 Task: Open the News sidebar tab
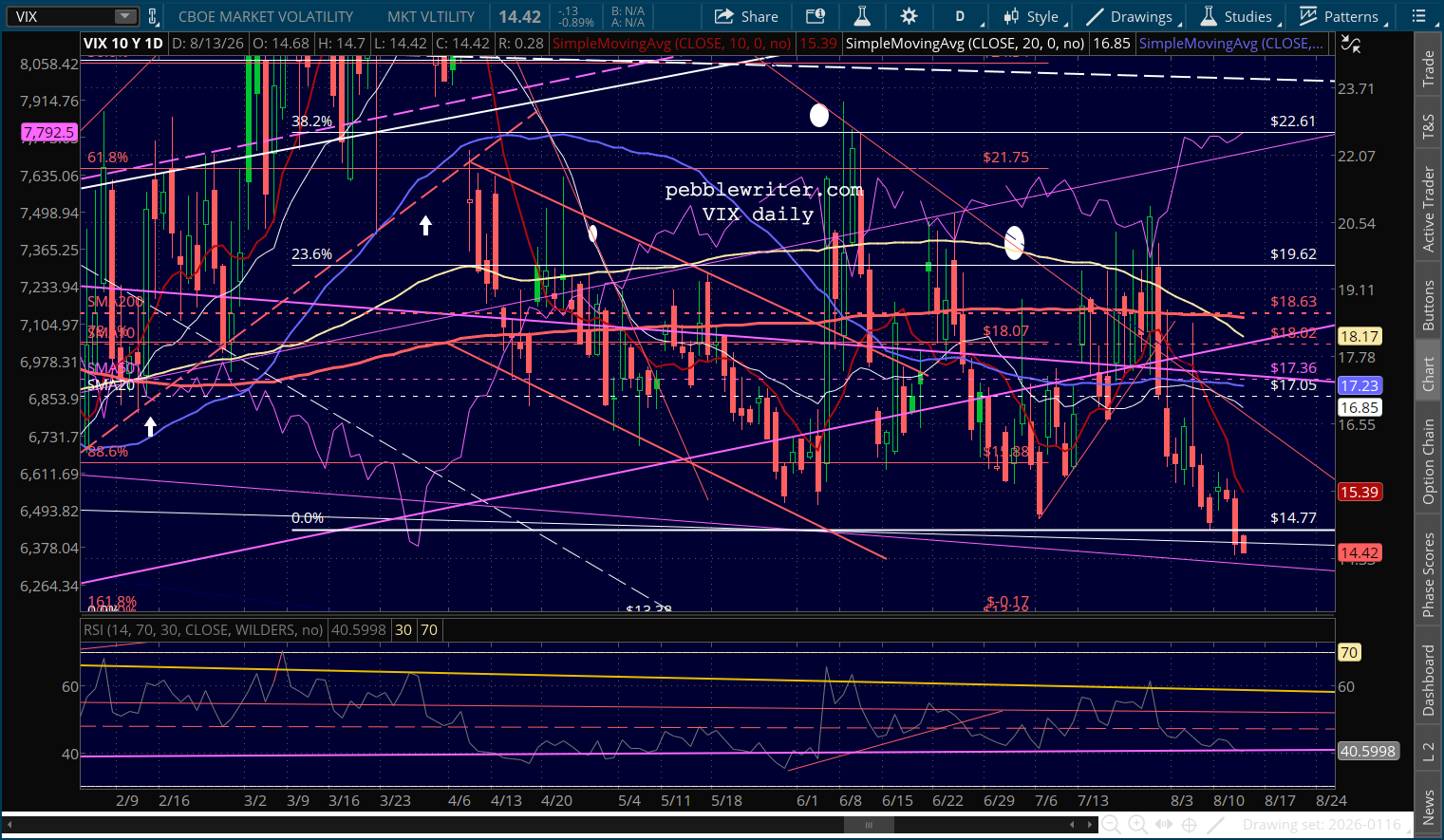pos(1428,805)
